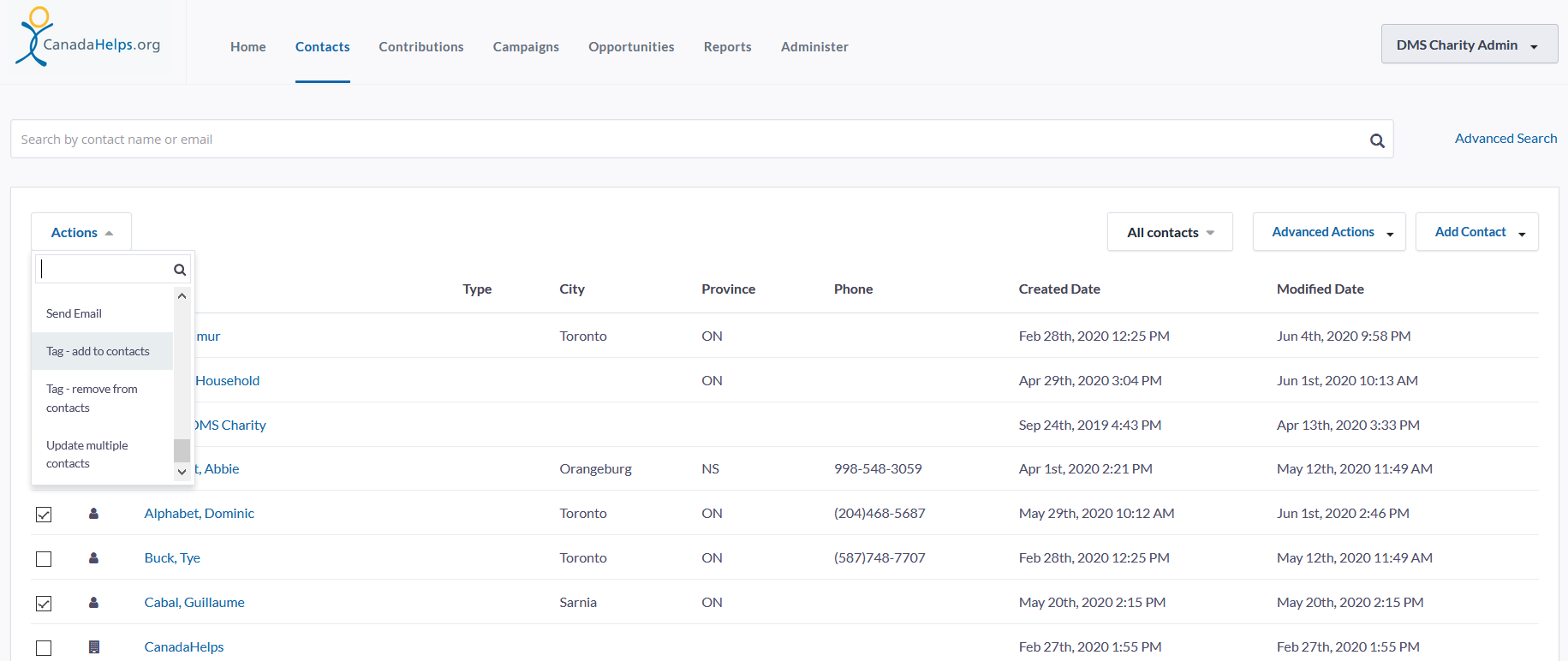Image resolution: width=1568 pixels, height=661 pixels.
Task: Open the Contributions tab
Action: click(421, 47)
